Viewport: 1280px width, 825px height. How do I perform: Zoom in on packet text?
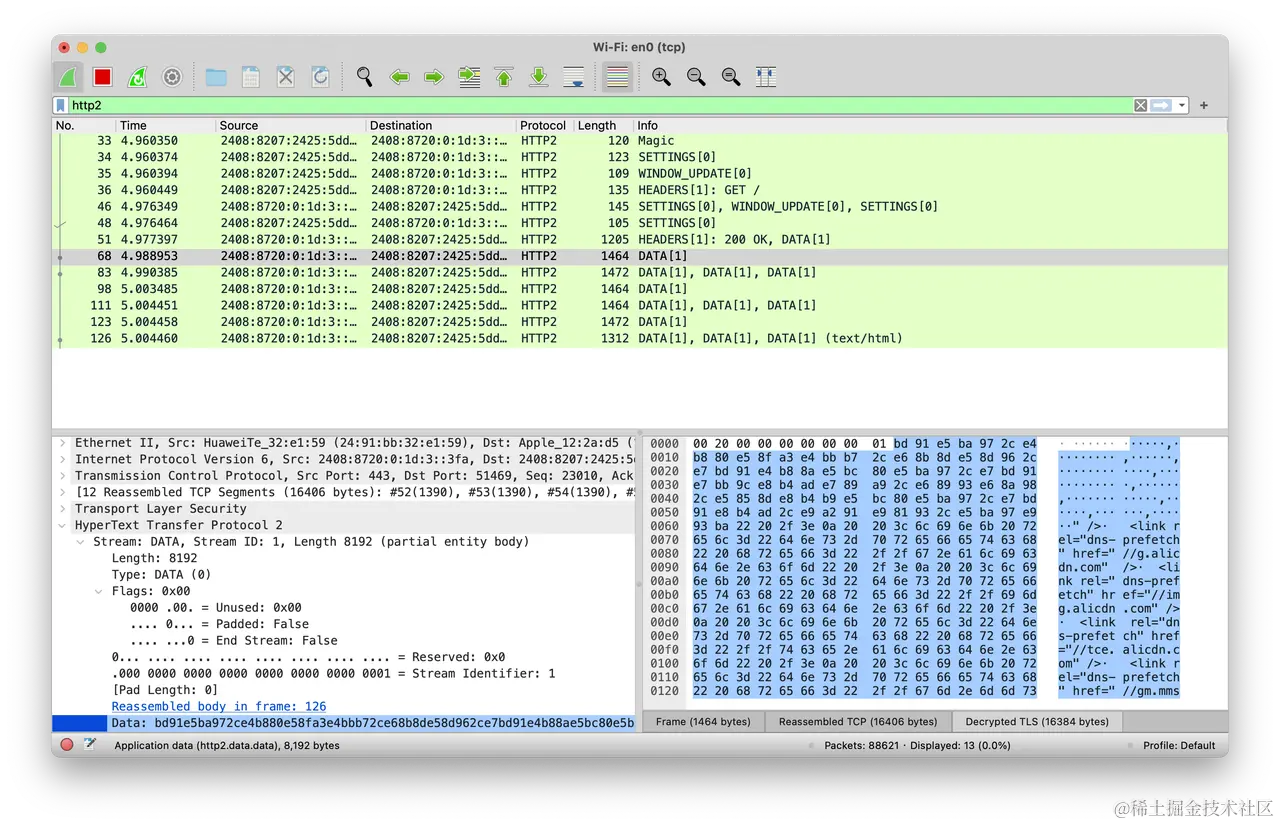coord(661,77)
